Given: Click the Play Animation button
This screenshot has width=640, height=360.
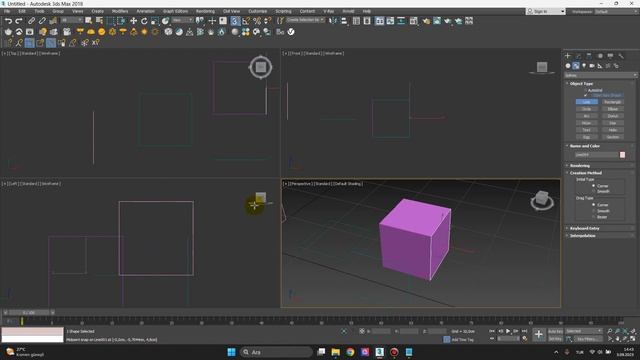Looking at the screenshot, I should coord(508,331).
